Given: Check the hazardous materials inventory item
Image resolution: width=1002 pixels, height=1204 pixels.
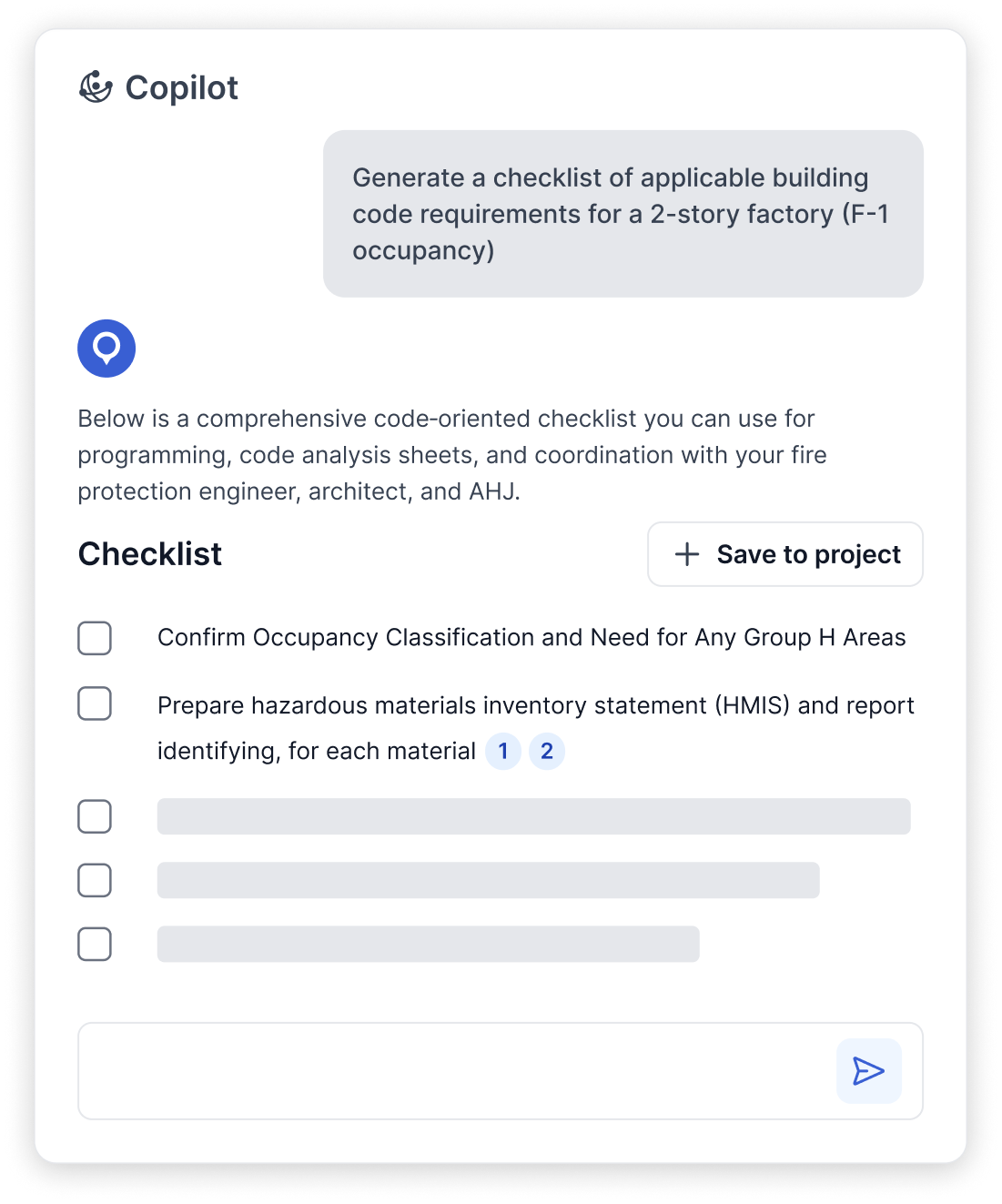Looking at the screenshot, I should (95, 703).
